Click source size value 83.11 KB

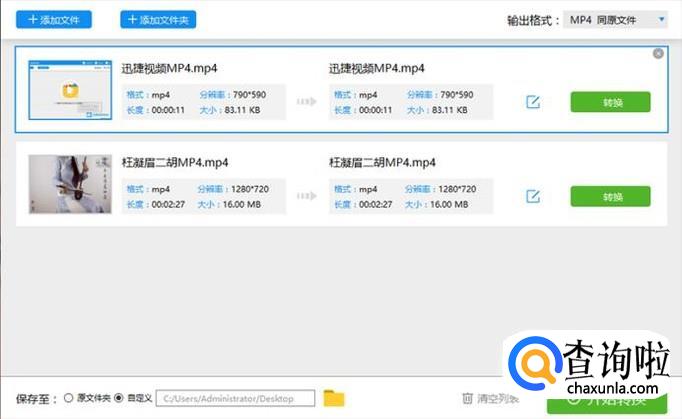click(x=242, y=110)
